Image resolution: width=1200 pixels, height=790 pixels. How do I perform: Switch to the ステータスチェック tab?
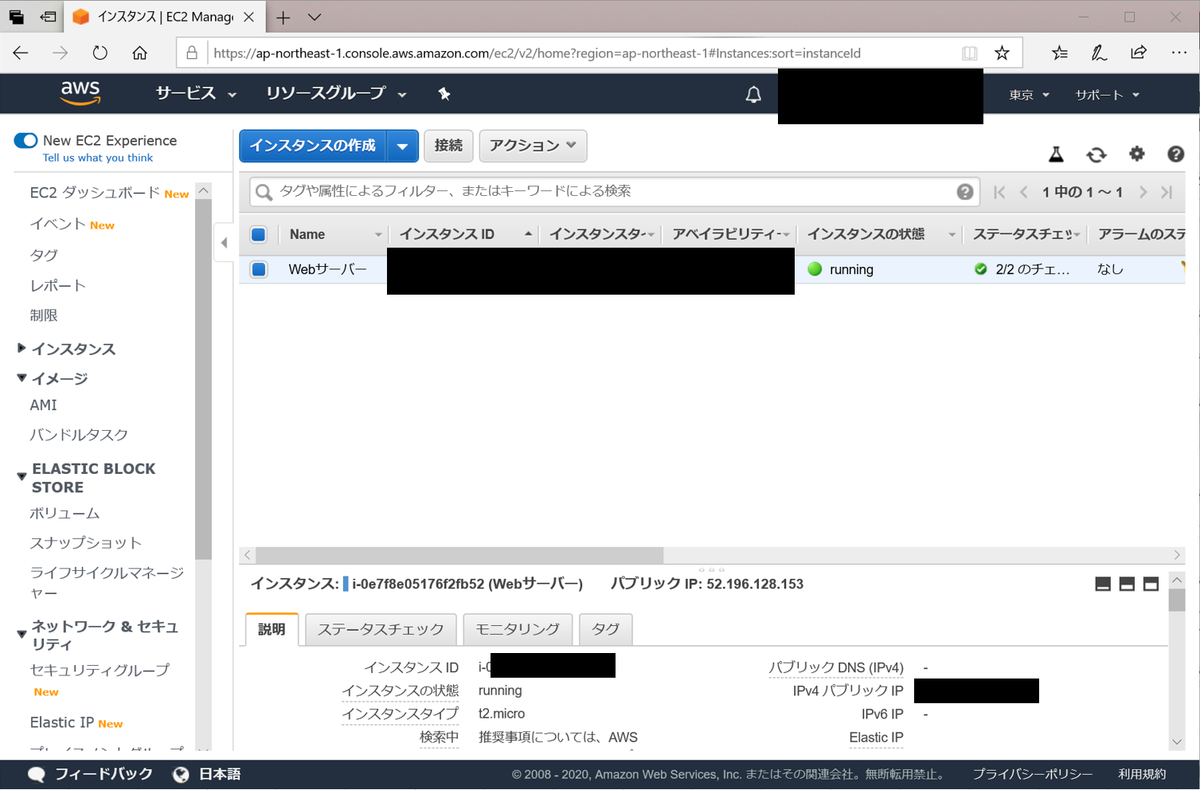tap(380, 629)
